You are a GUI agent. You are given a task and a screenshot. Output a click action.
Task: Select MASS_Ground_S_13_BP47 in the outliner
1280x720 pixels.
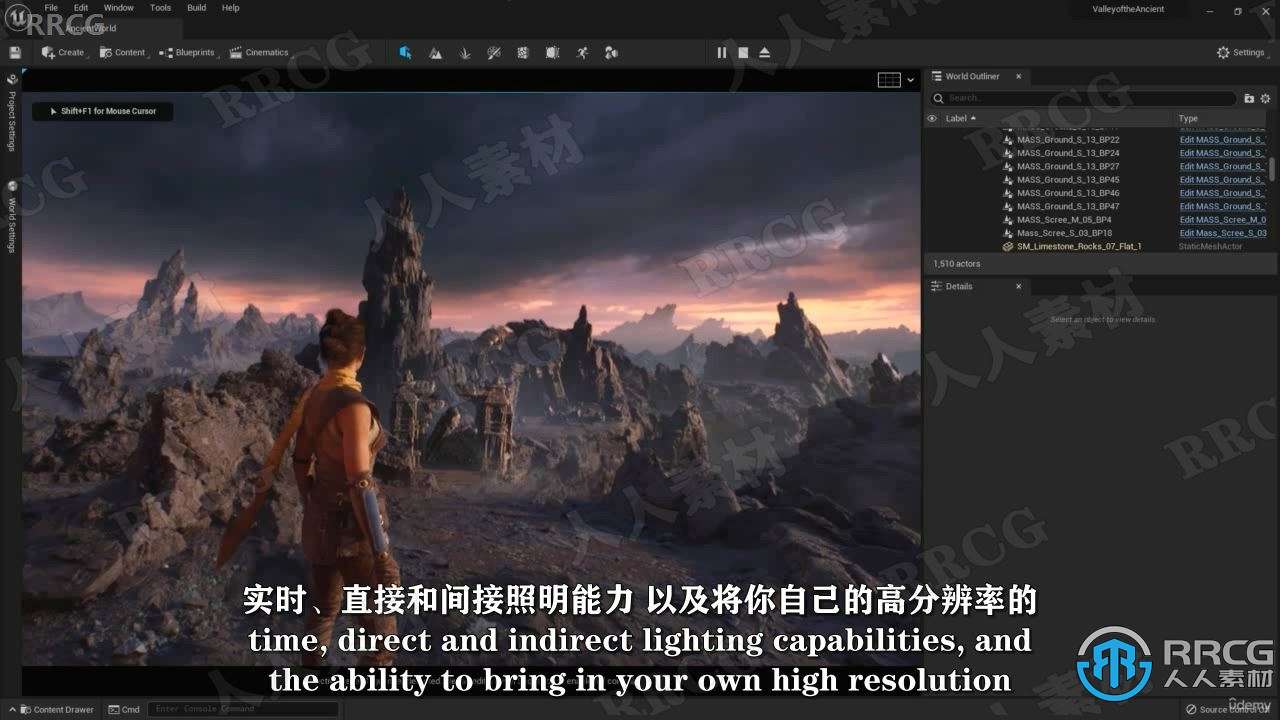click(x=1068, y=206)
